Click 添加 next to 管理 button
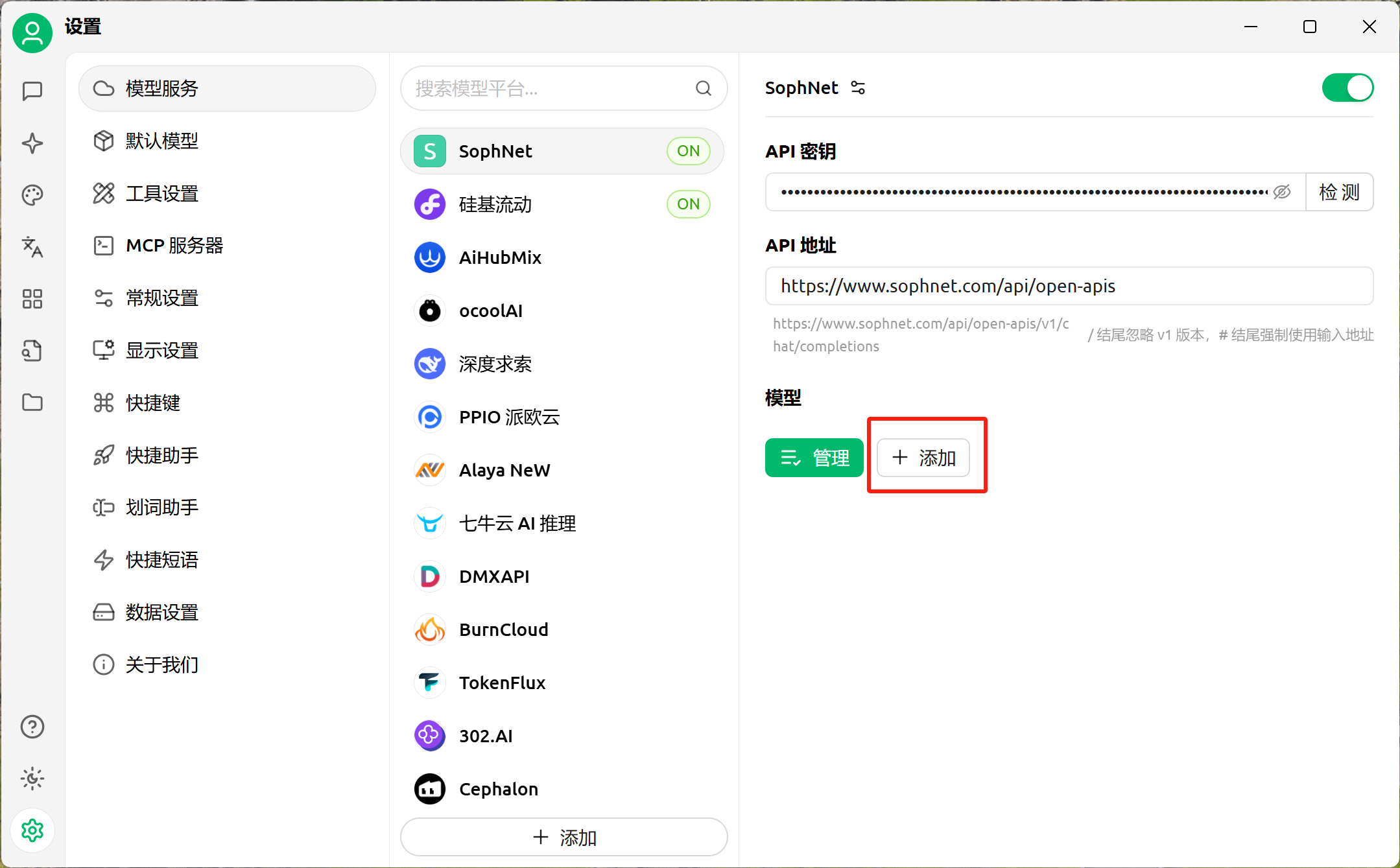This screenshot has width=1400, height=868. coord(923,458)
